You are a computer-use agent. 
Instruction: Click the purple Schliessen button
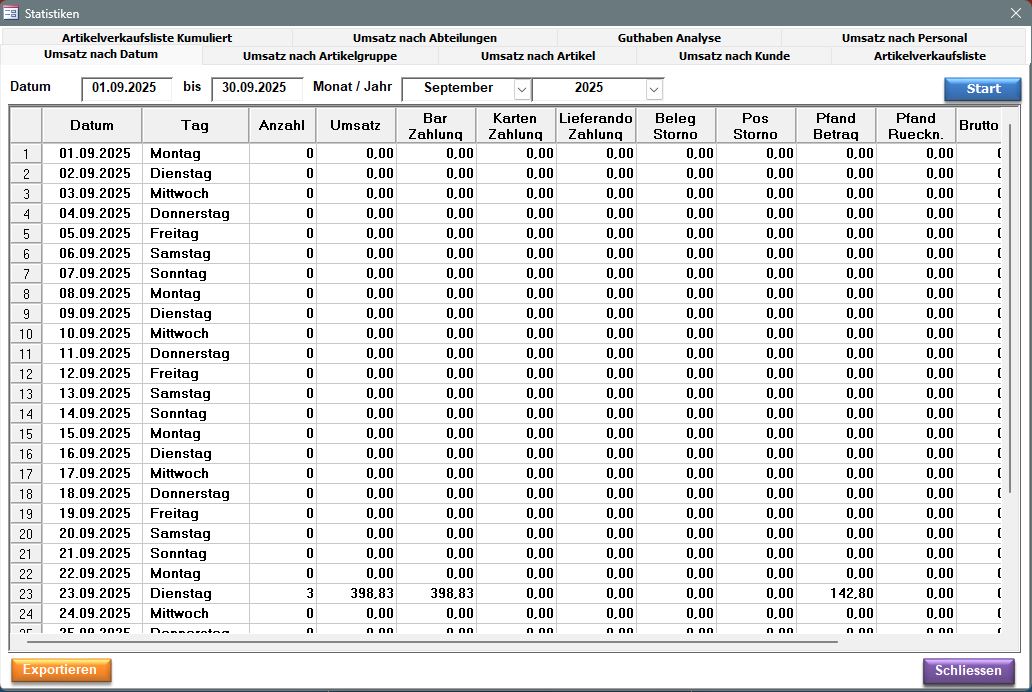(x=968, y=670)
